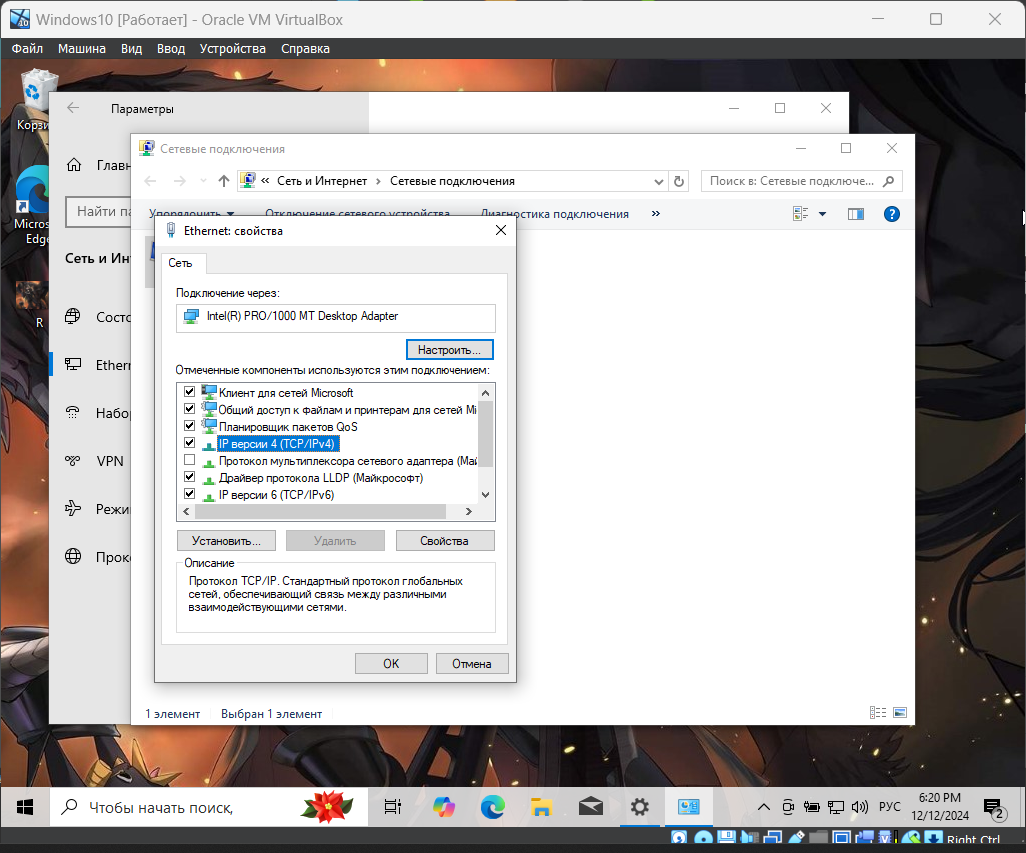Open Свойства of the selected component
This screenshot has height=853, width=1026.
pos(444,541)
